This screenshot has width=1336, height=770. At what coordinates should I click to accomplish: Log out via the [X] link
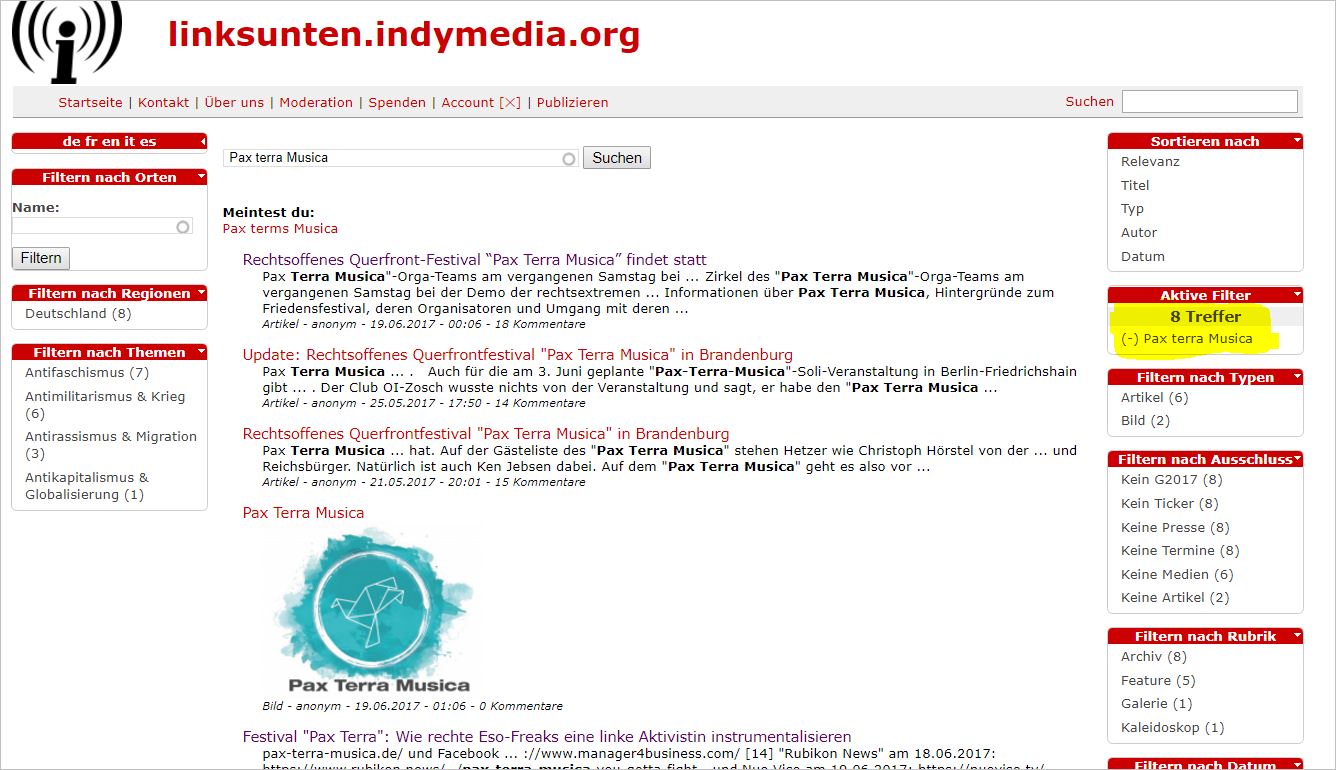pyautogui.click(x=510, y=102)
